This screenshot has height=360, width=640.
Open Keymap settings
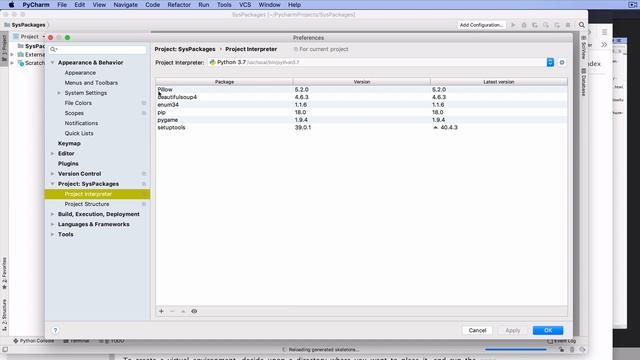69,144
